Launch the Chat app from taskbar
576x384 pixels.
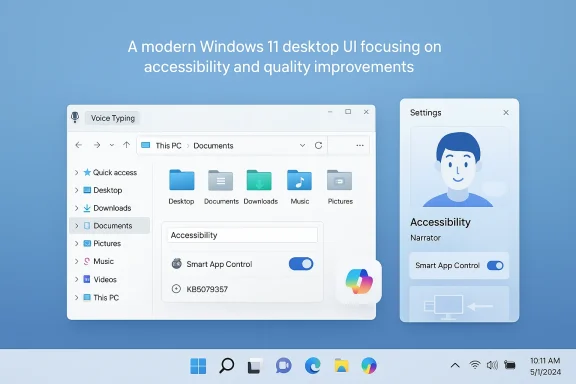pyautogui.click(x=283, y=366)
